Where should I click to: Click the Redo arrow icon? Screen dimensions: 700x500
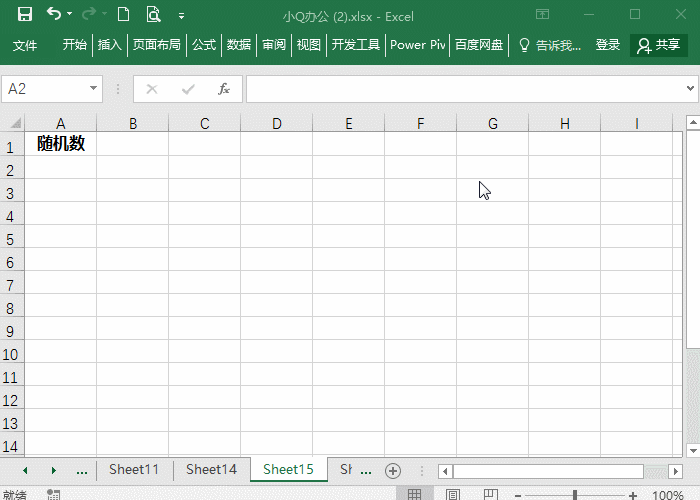coord(89,14)
